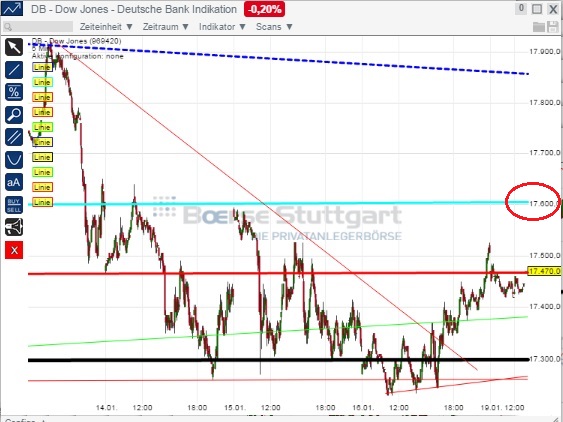The height and width of the screenshot is (422, 563).
Task: Open the Zeitraum dropdown
Action: (x=166, y=27)
